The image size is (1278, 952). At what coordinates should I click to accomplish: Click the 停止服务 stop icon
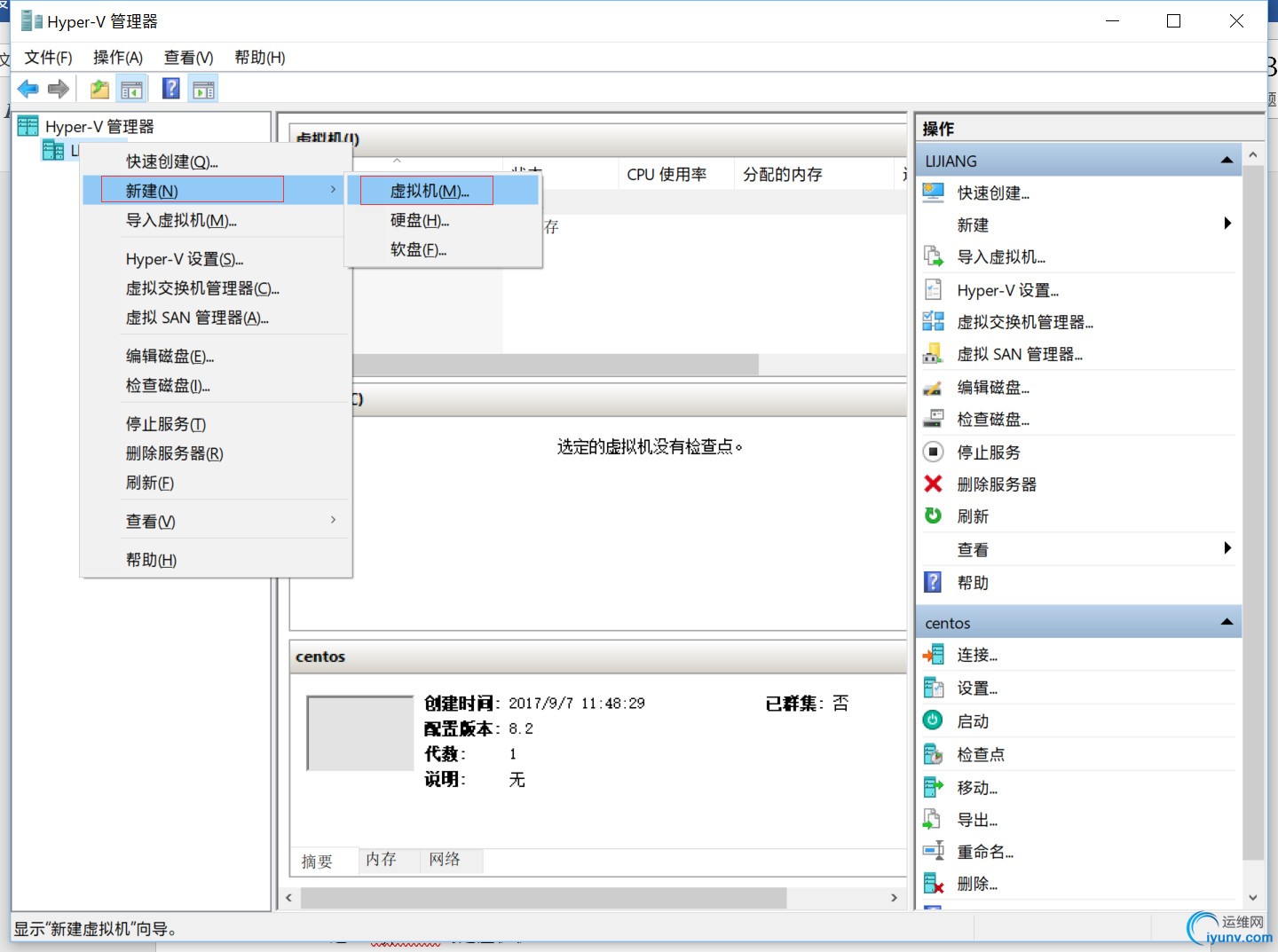(934, 452)
